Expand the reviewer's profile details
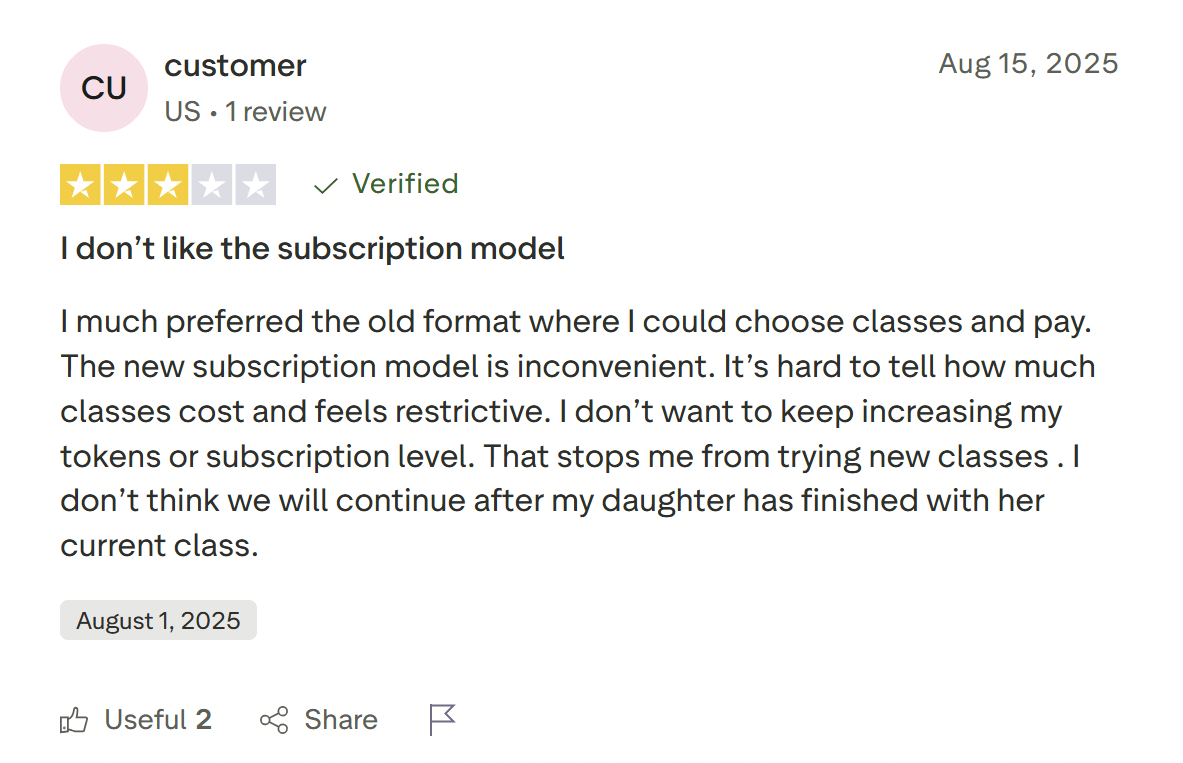The width and height of the screenshot is (1183, 763). [104, 88]
